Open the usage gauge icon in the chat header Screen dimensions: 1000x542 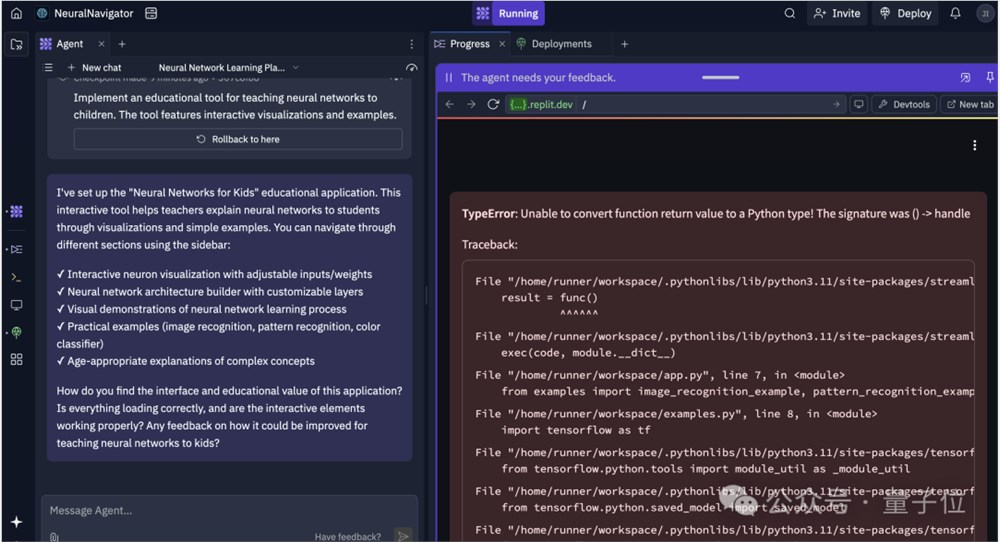coord(411,67)
